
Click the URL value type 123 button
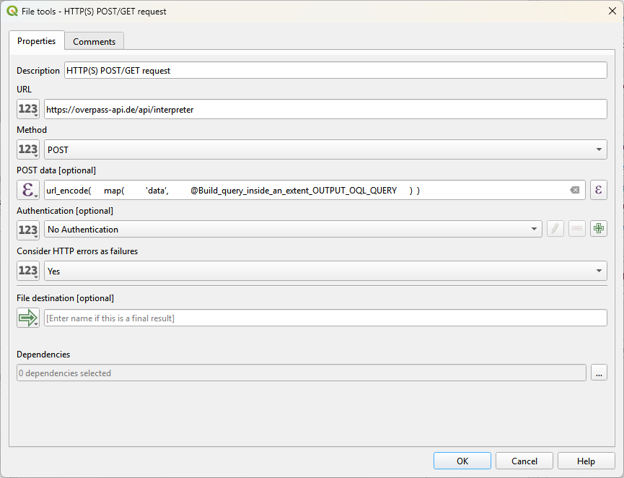click(x=28, y=109)
